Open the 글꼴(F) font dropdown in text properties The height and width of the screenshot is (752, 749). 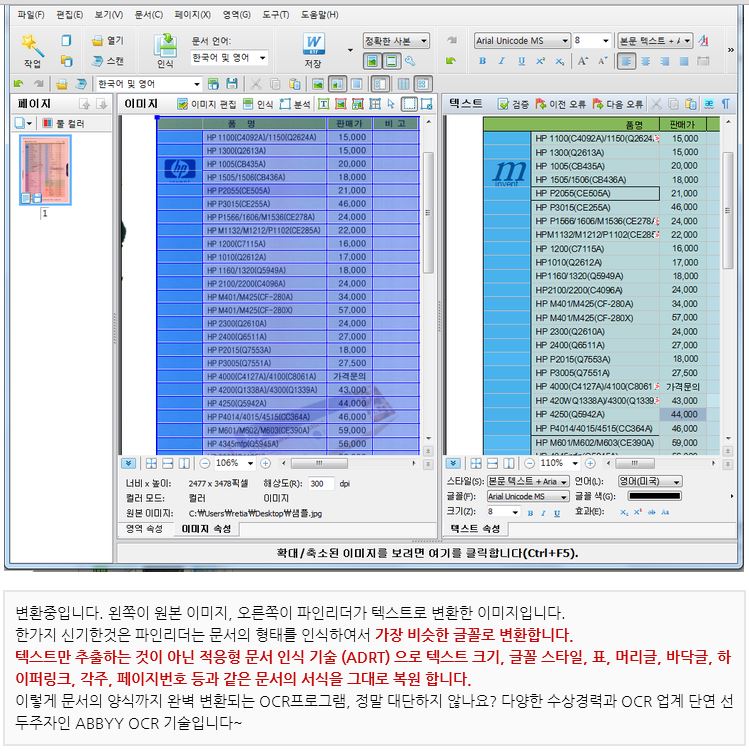coord(564,496)
